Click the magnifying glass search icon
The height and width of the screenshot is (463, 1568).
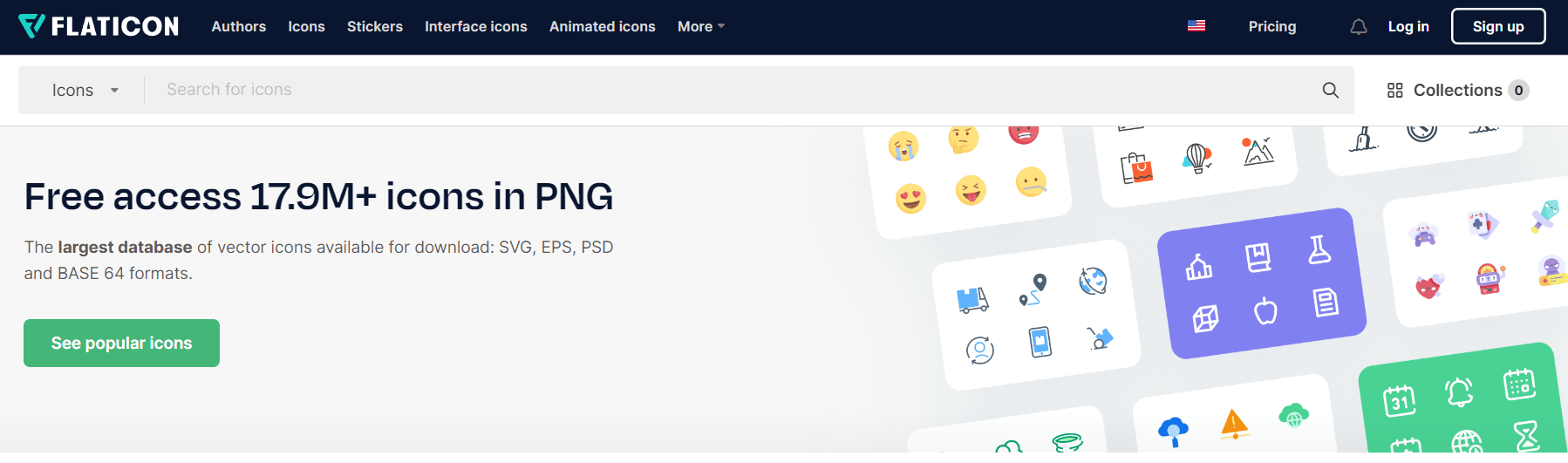1330,90
